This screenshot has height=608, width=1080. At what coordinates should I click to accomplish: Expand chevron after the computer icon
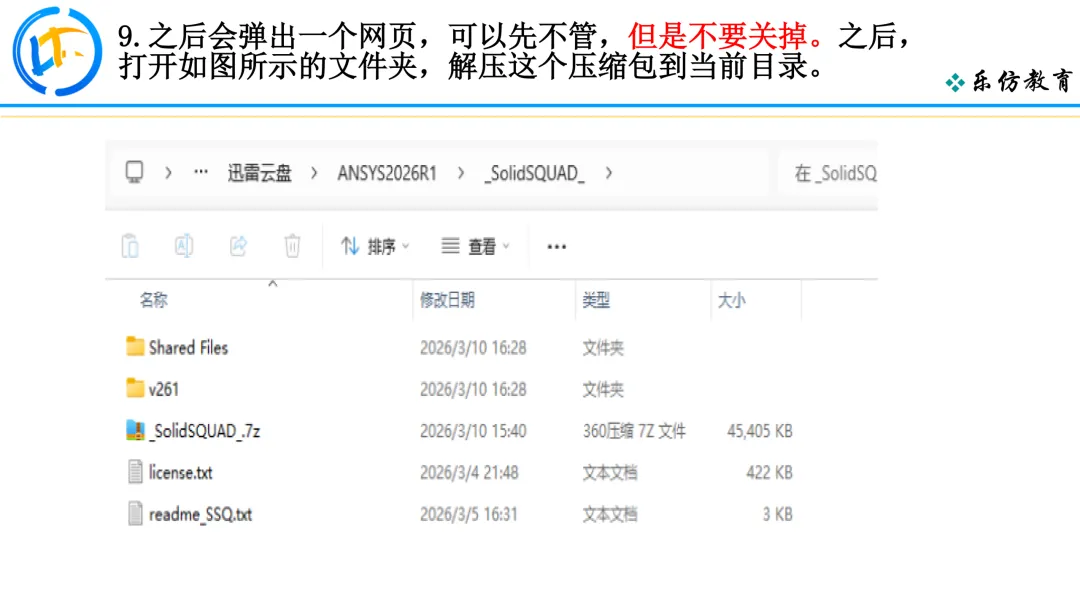coord(168,173)
